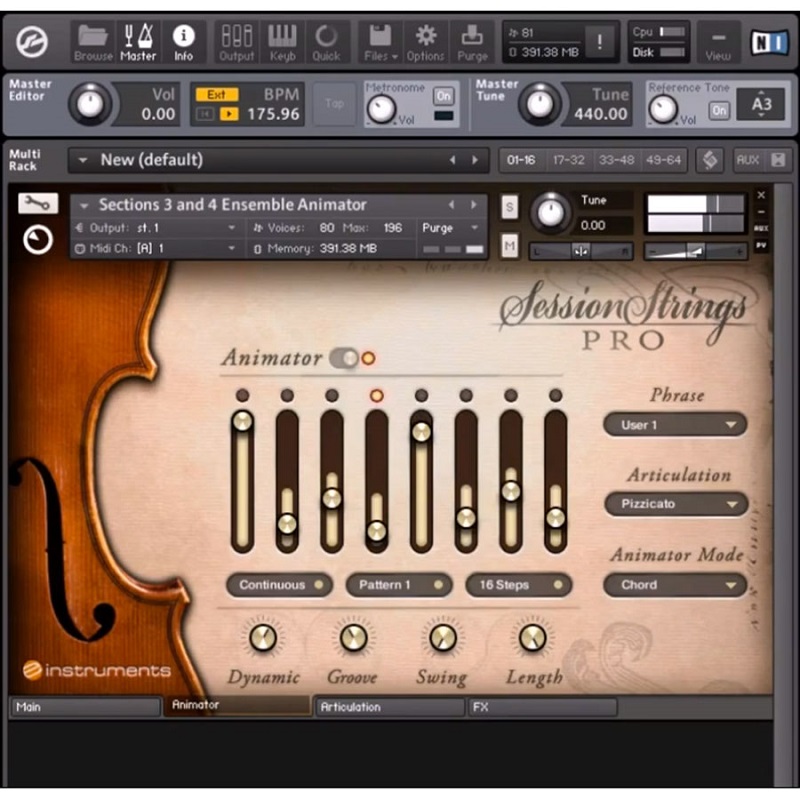The width and height of the screenshot is (800, 800).
Task: Click the Swing knob
Action: click(442, 638)
